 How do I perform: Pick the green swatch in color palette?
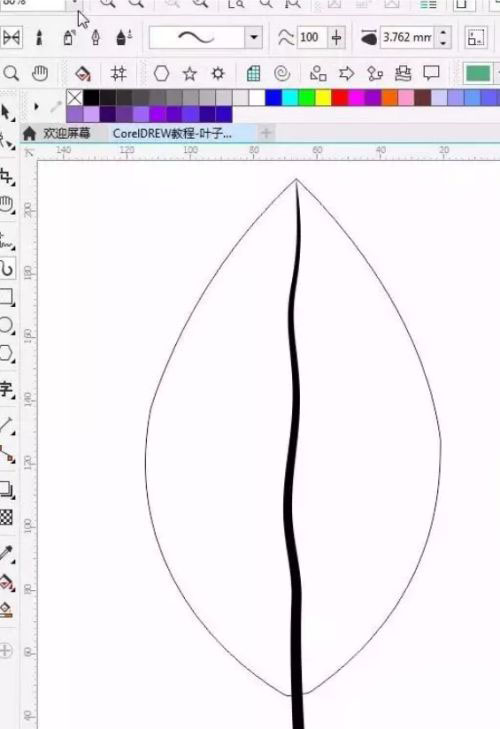[x=307, y=98]
